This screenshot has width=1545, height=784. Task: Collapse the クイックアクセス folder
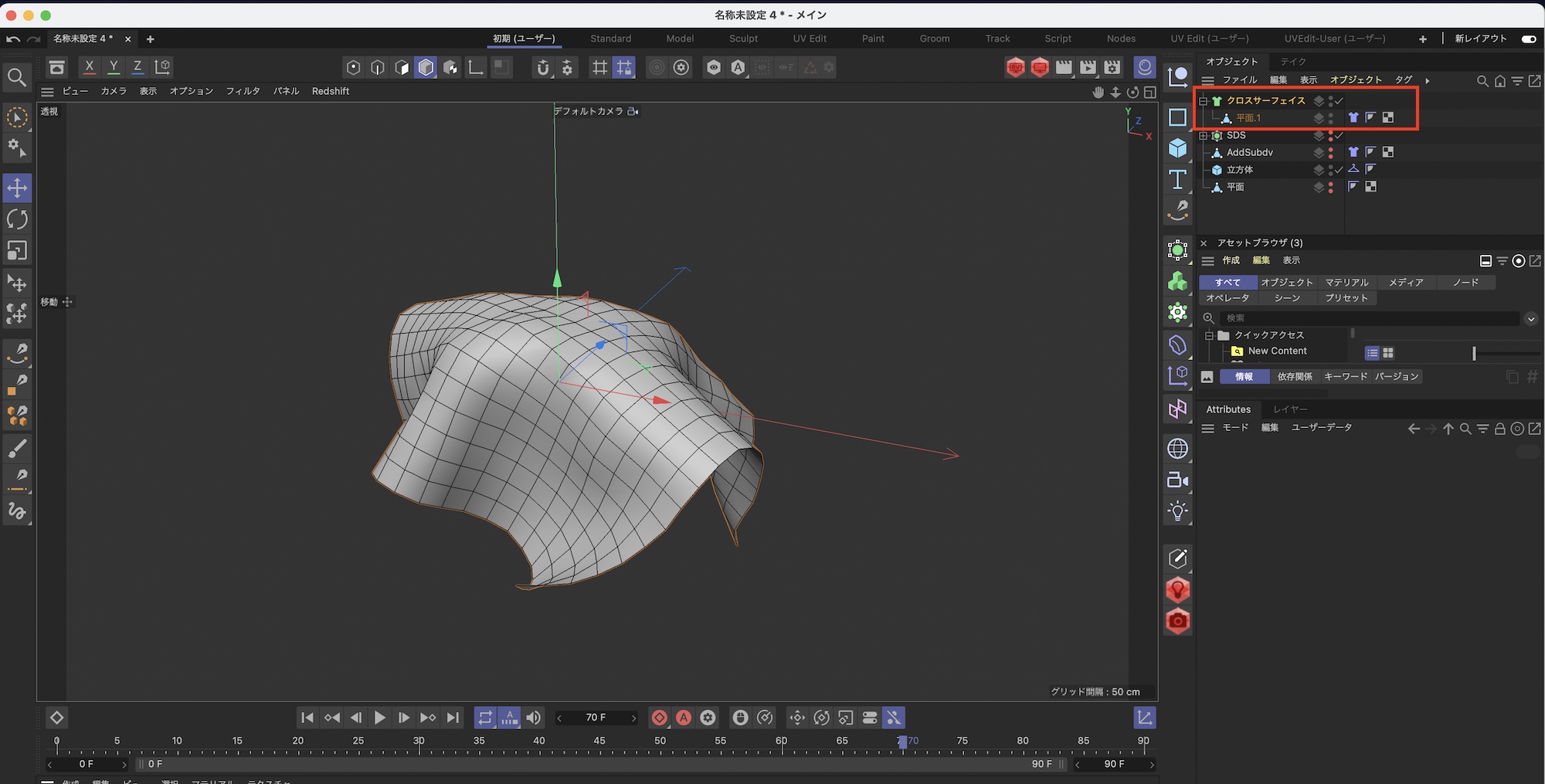pyautogui.click(x=1209, y=335)
